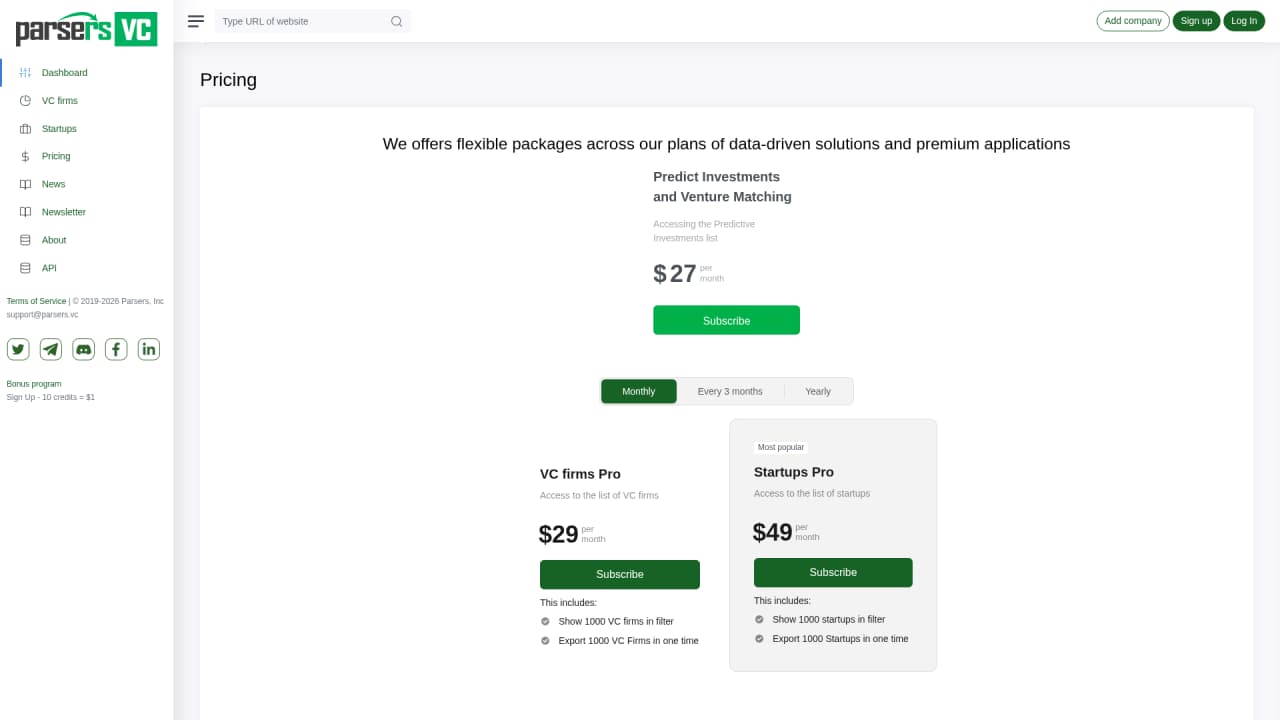Click the "Show 1000 VC firms in filter" text

(616, 621)
